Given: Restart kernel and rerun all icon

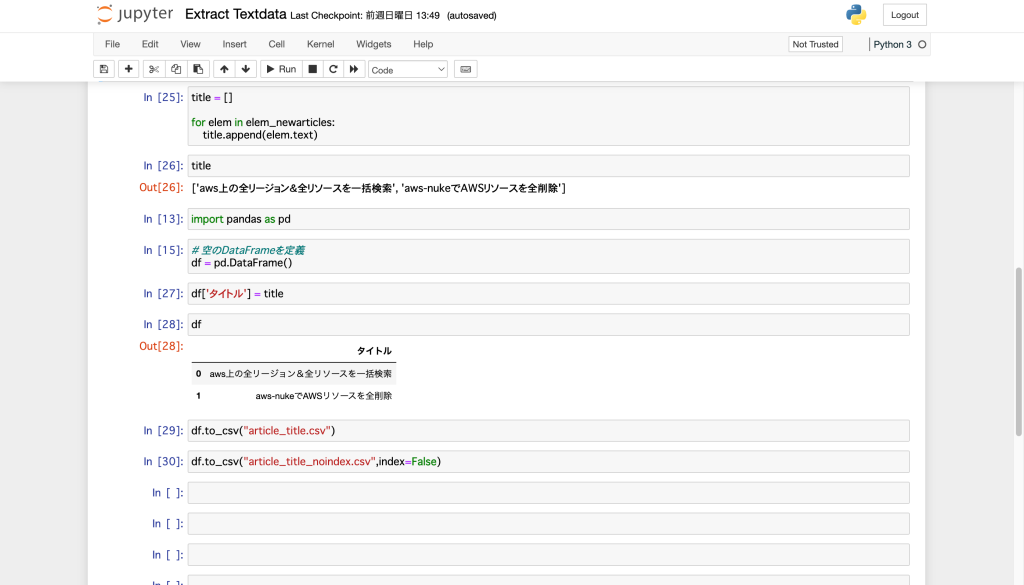Looking at the screenshot, I should pyautogui.click(x=354, y=69).
